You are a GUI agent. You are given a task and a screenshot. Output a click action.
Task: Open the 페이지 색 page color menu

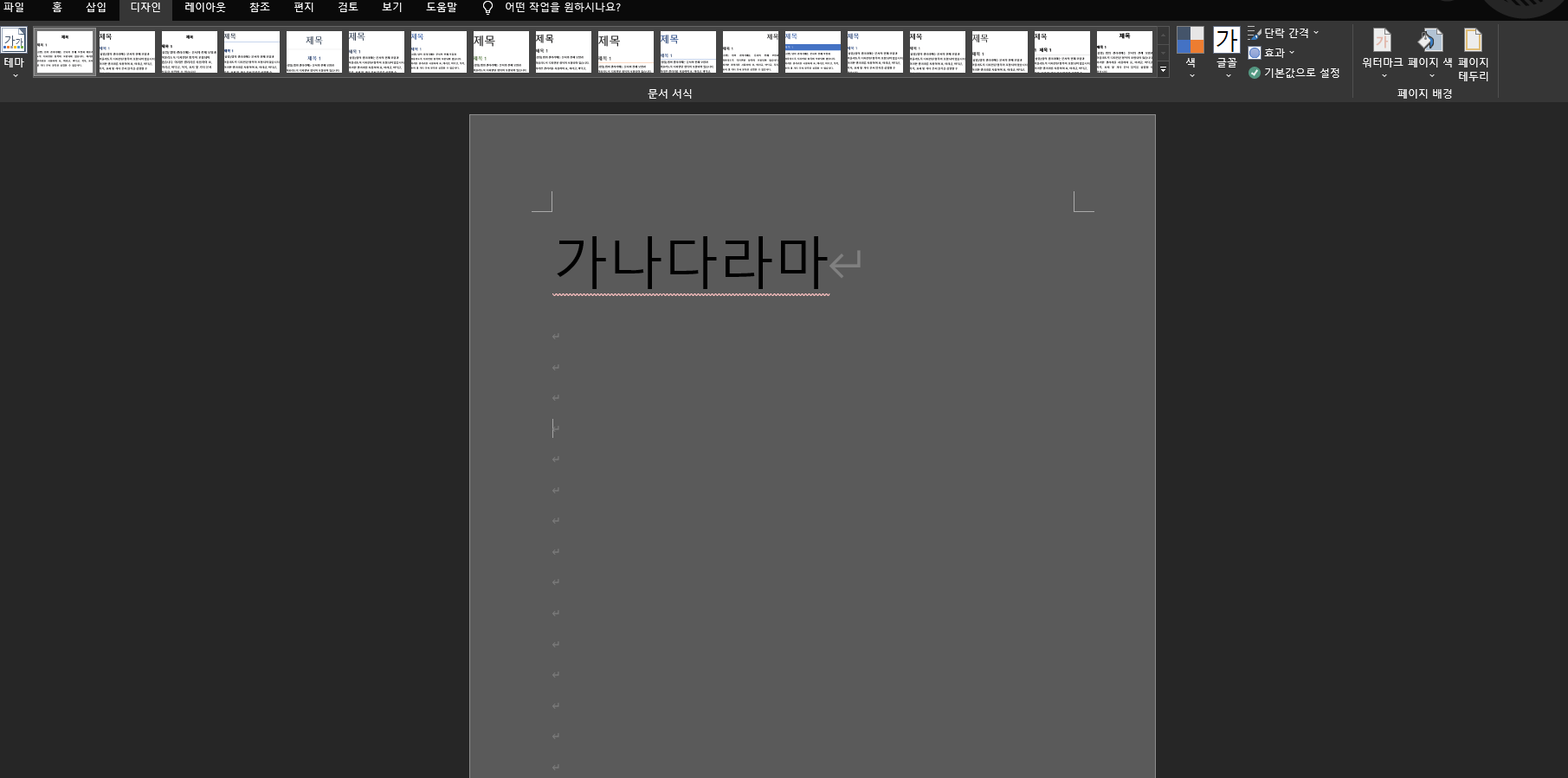[1430, 53]
